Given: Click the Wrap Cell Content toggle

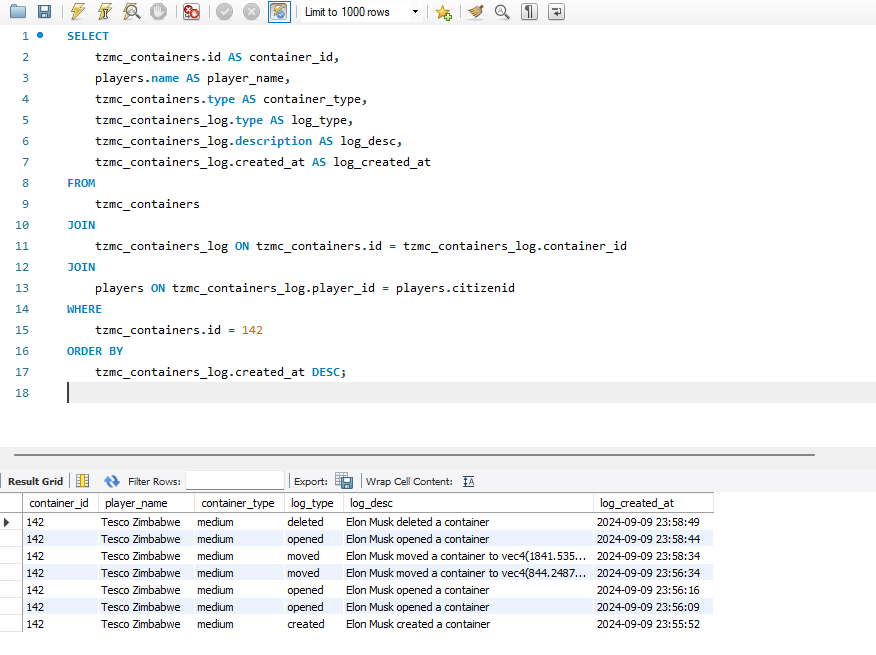Looking at the screenshot, I should [468, 480].
